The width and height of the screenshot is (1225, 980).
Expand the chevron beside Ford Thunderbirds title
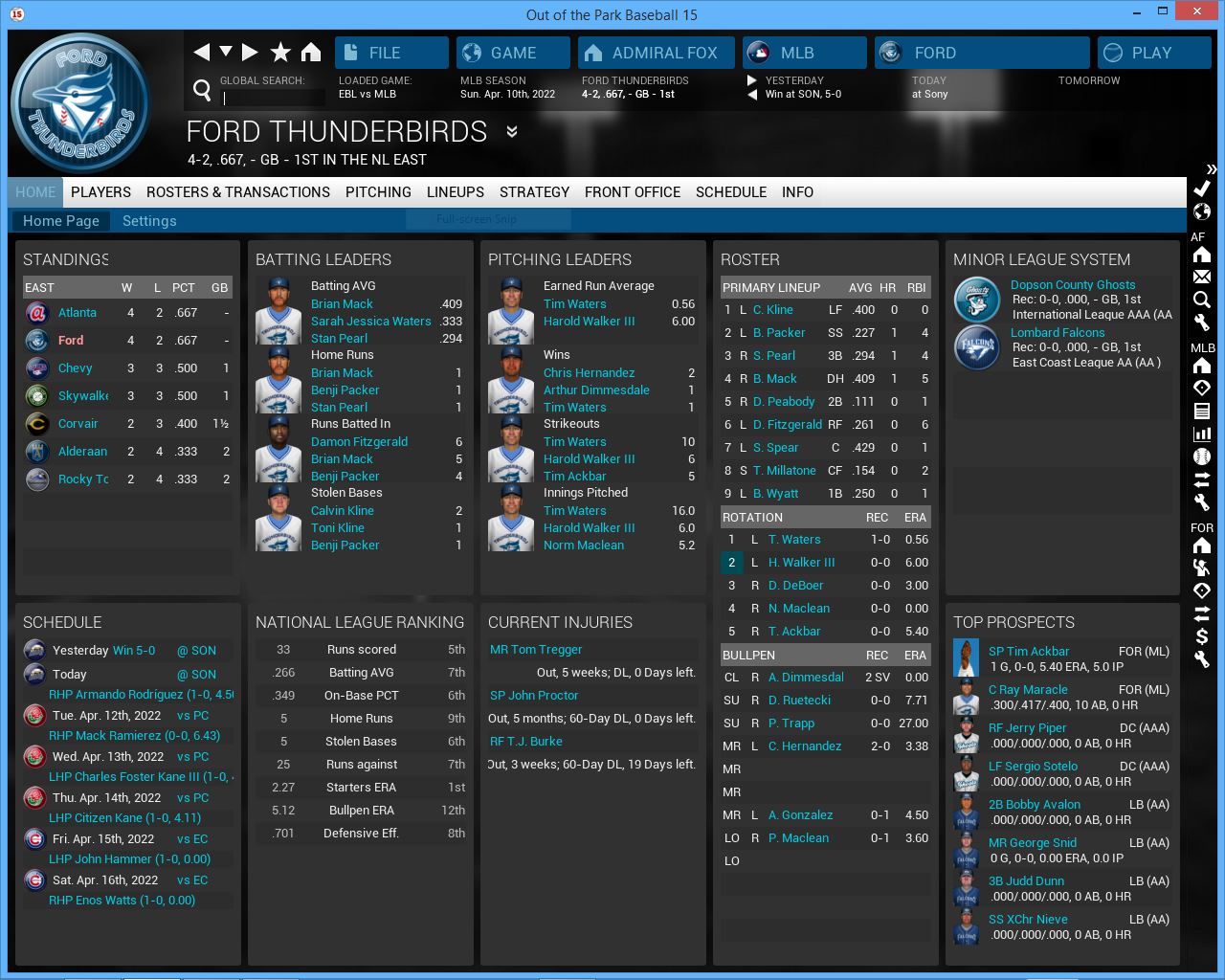click(512, 132)
